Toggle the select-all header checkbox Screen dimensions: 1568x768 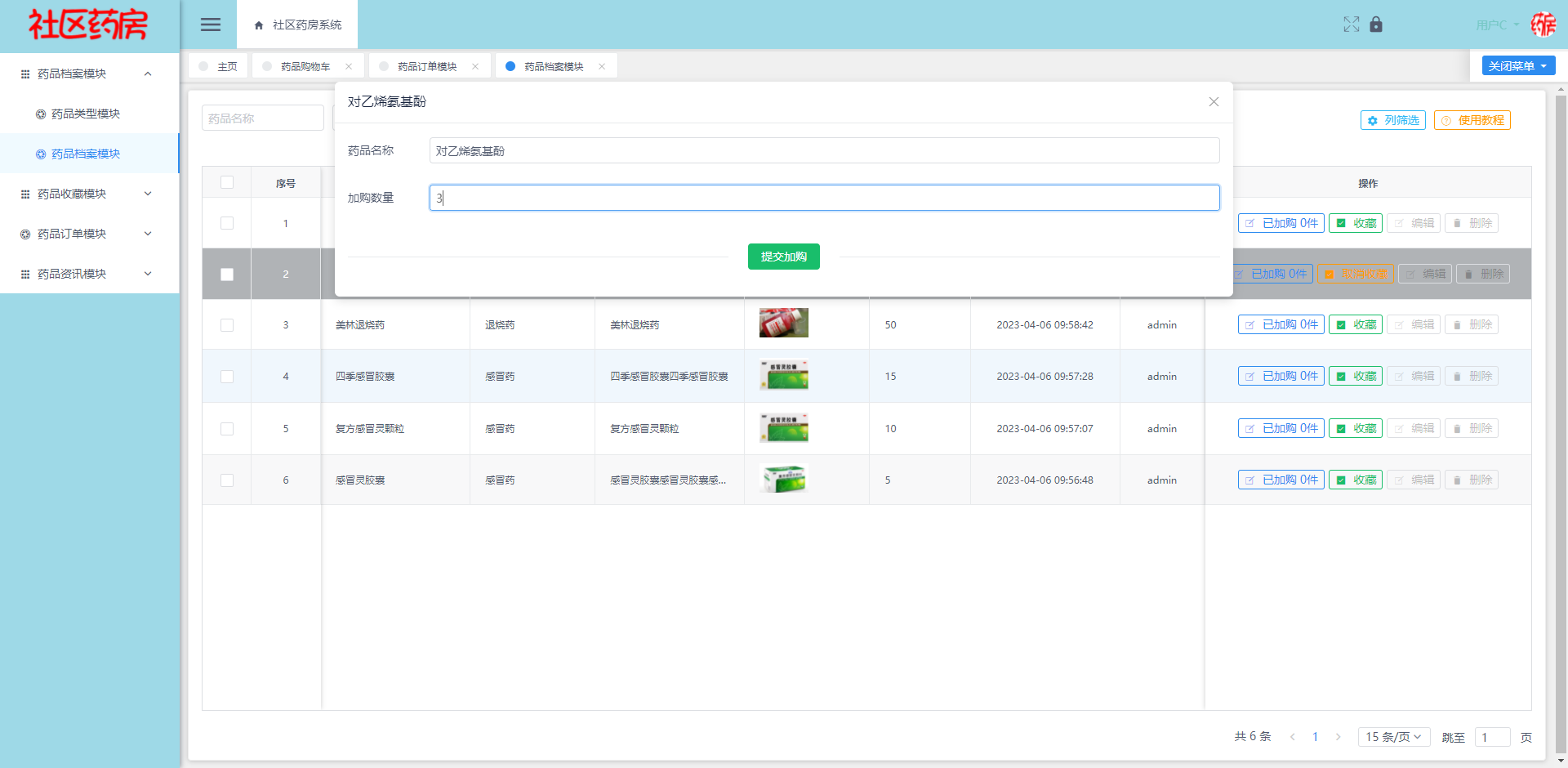[227, 182]
